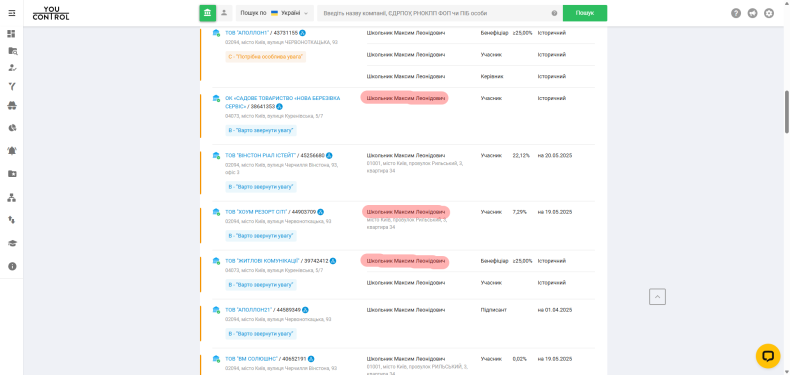Click the green search button
This screenshot has width=790, height=375.
tap(584, 13)
